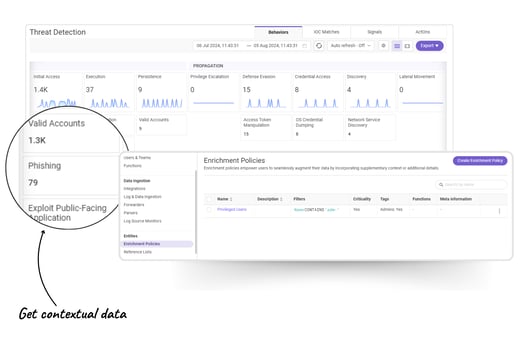525x362 pixels.
Task: Click the Create Enrichment Policy button
Action: coord(480,161)
